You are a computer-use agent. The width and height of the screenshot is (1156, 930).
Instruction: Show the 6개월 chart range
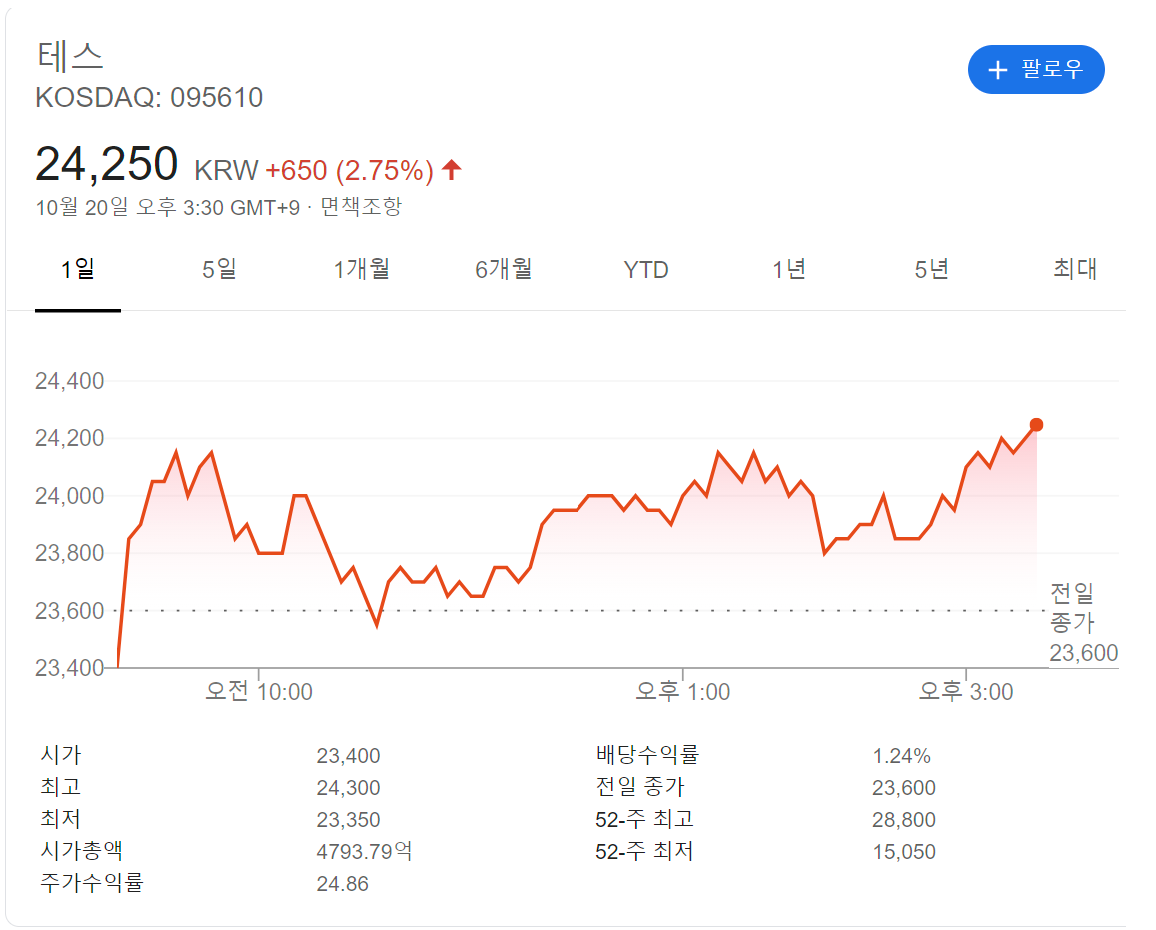[503, 269]
